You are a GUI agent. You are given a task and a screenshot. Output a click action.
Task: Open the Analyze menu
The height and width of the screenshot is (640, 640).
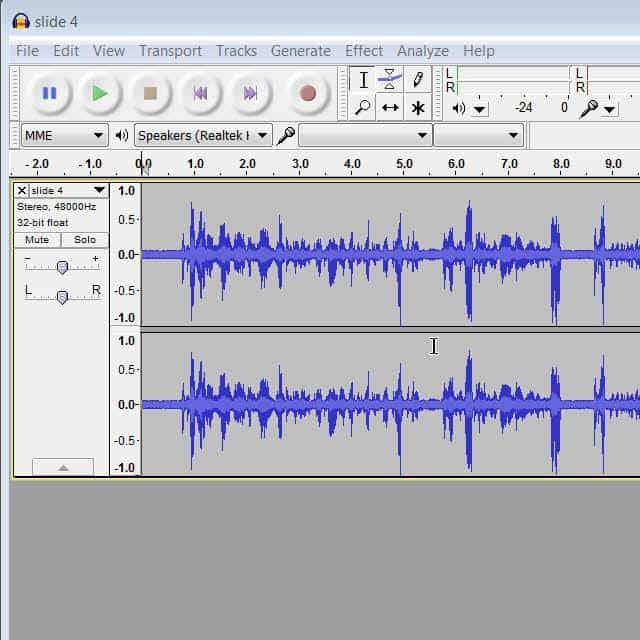[422, 51]
